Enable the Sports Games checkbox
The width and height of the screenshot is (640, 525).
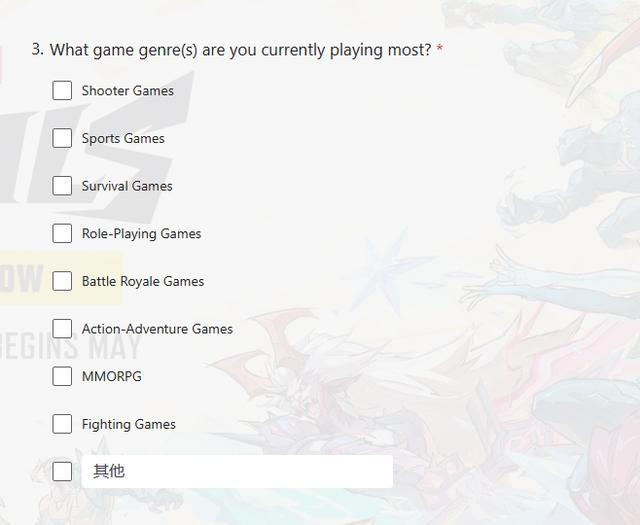pyautogui.click(x=62, y=138)
